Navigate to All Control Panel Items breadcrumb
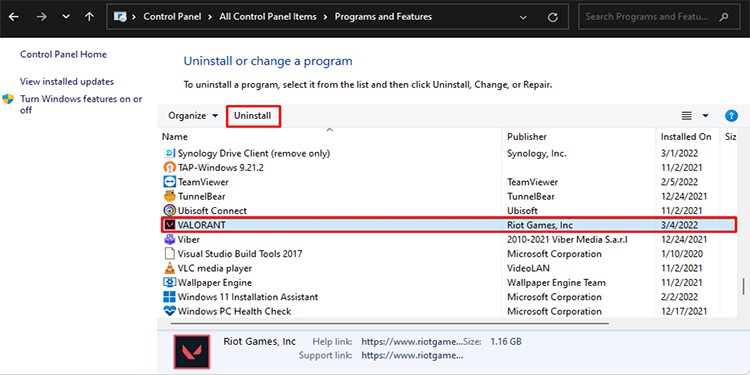Screen dimensions: 750x375 click(268, 16)
